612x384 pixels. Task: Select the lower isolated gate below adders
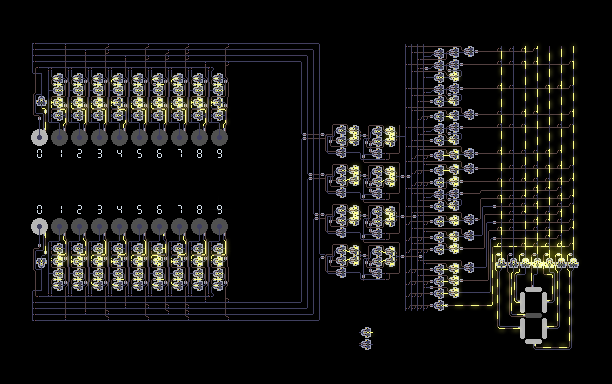pyautogui.click(x=366, y=345)
